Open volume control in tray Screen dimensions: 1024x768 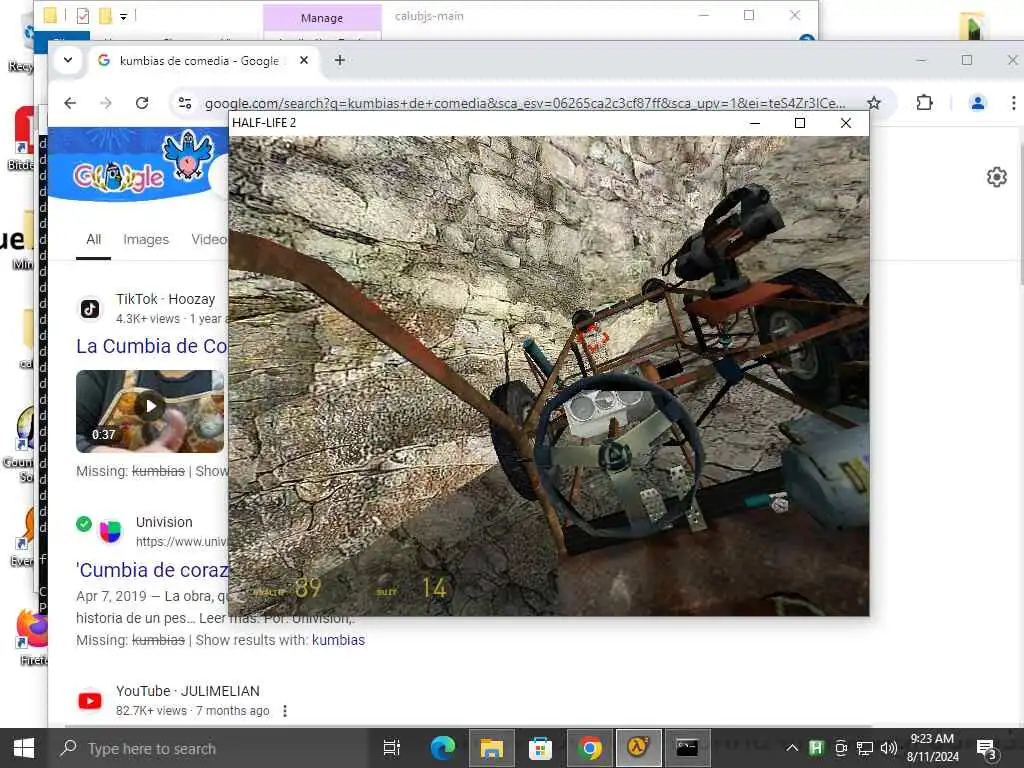point(888,748)
